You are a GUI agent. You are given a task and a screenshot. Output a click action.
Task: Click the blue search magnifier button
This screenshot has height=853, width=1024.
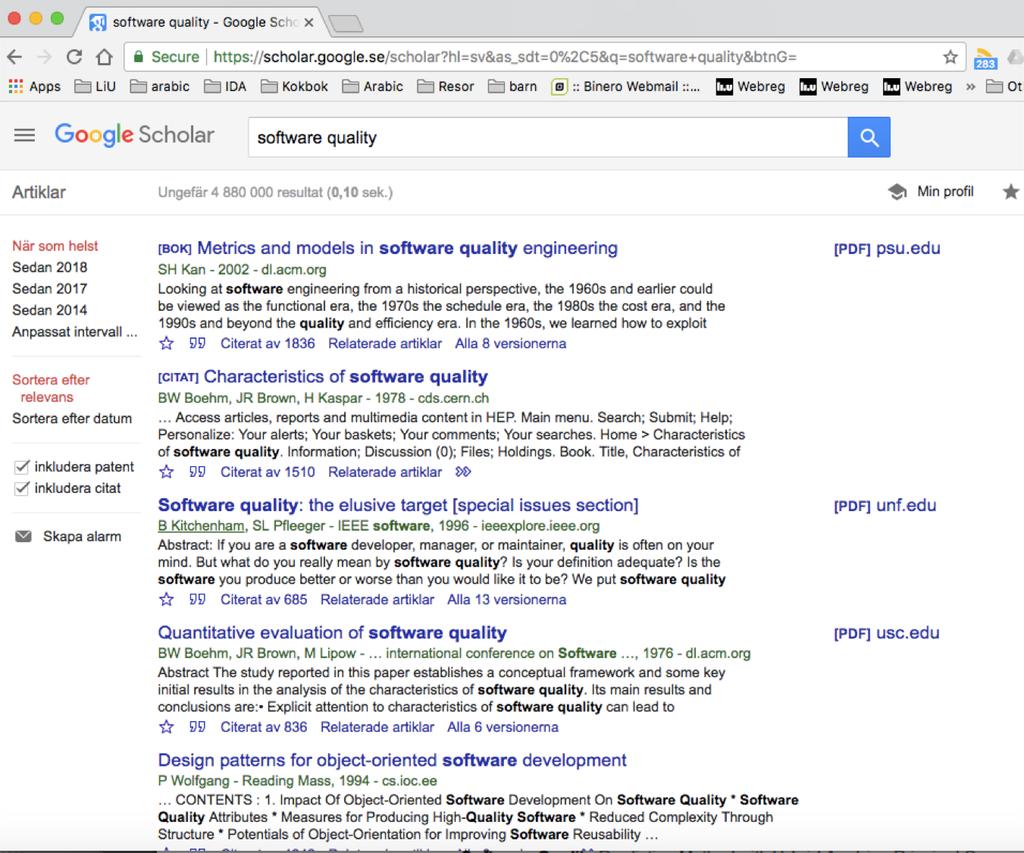tap(869, 137)
